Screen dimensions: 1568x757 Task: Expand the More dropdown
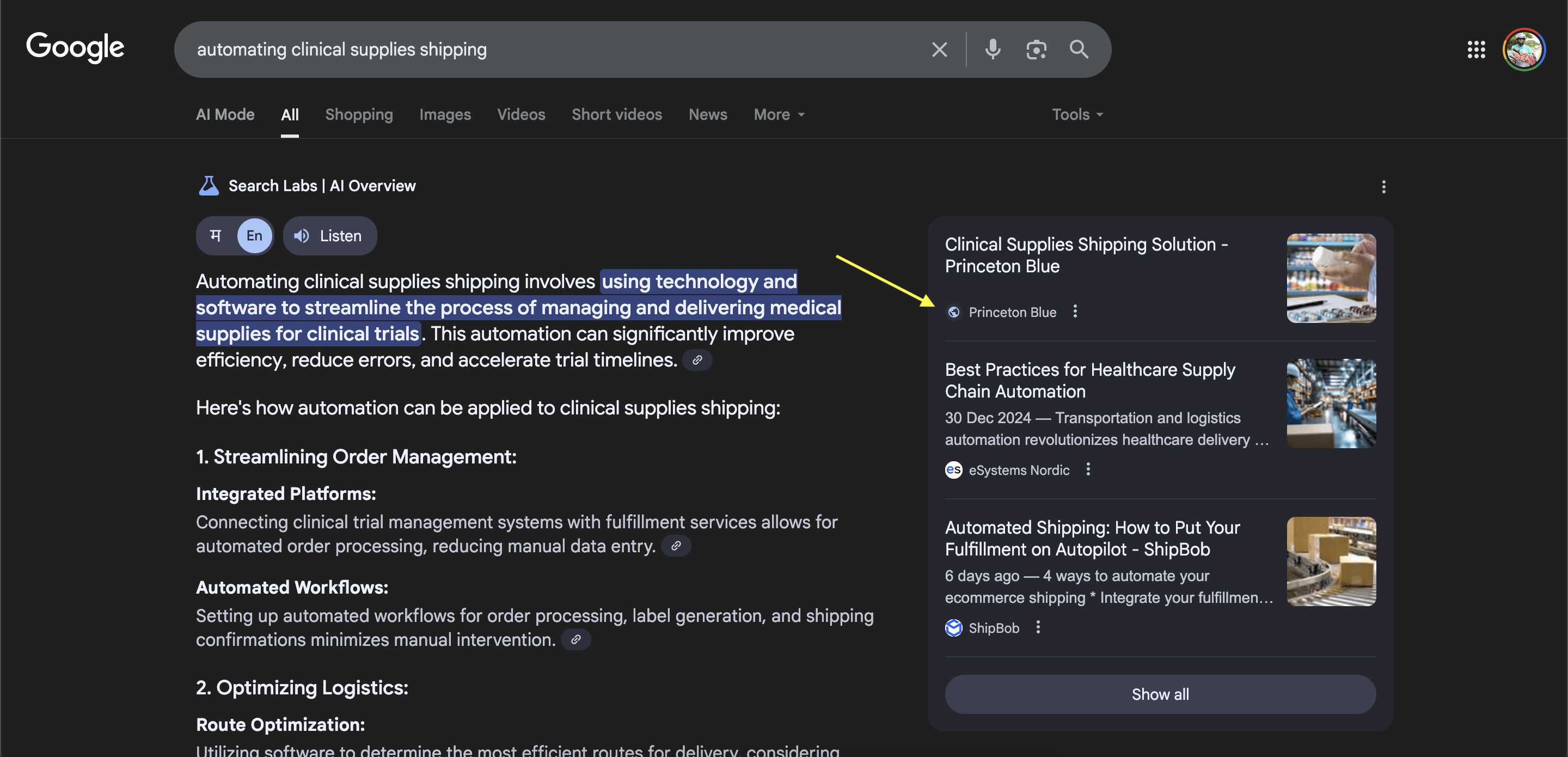[x=779, y=114]
